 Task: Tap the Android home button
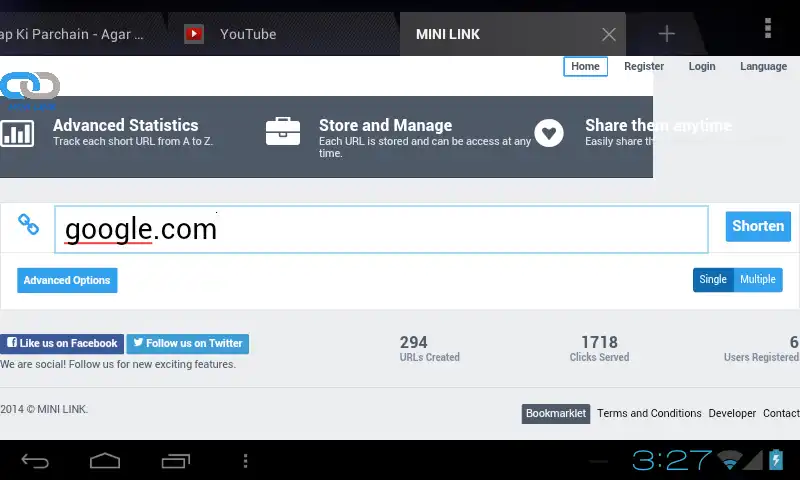pyautogui.click(x=105, y=461)
